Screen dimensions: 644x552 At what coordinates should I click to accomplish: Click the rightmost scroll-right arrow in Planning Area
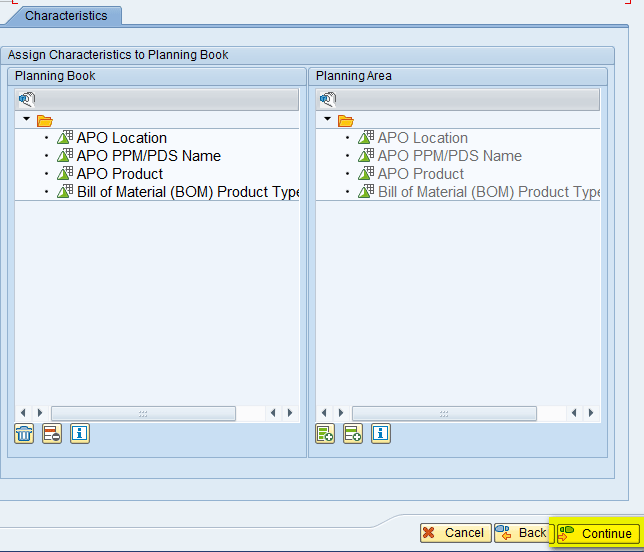click(x=591, y=413)
